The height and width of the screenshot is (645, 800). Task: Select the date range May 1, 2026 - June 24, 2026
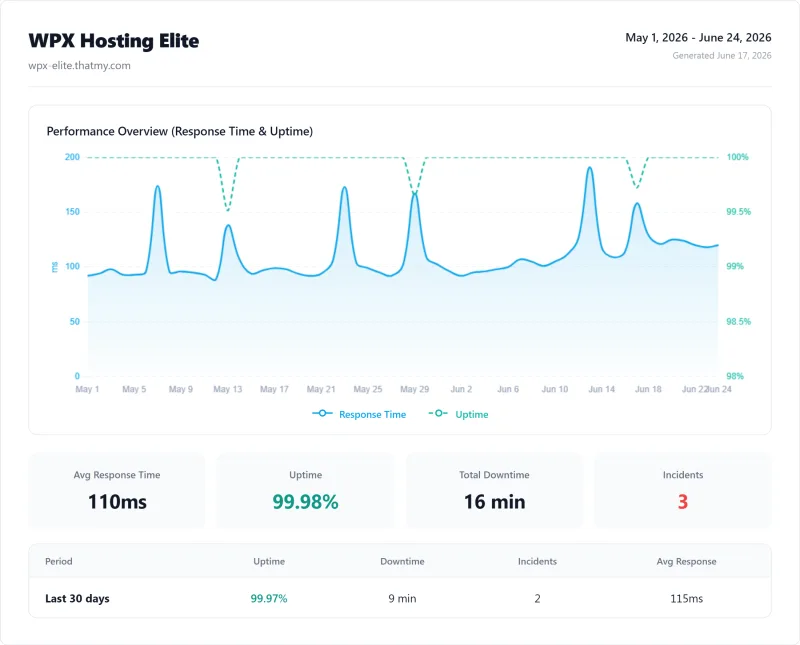pos(698,38)
